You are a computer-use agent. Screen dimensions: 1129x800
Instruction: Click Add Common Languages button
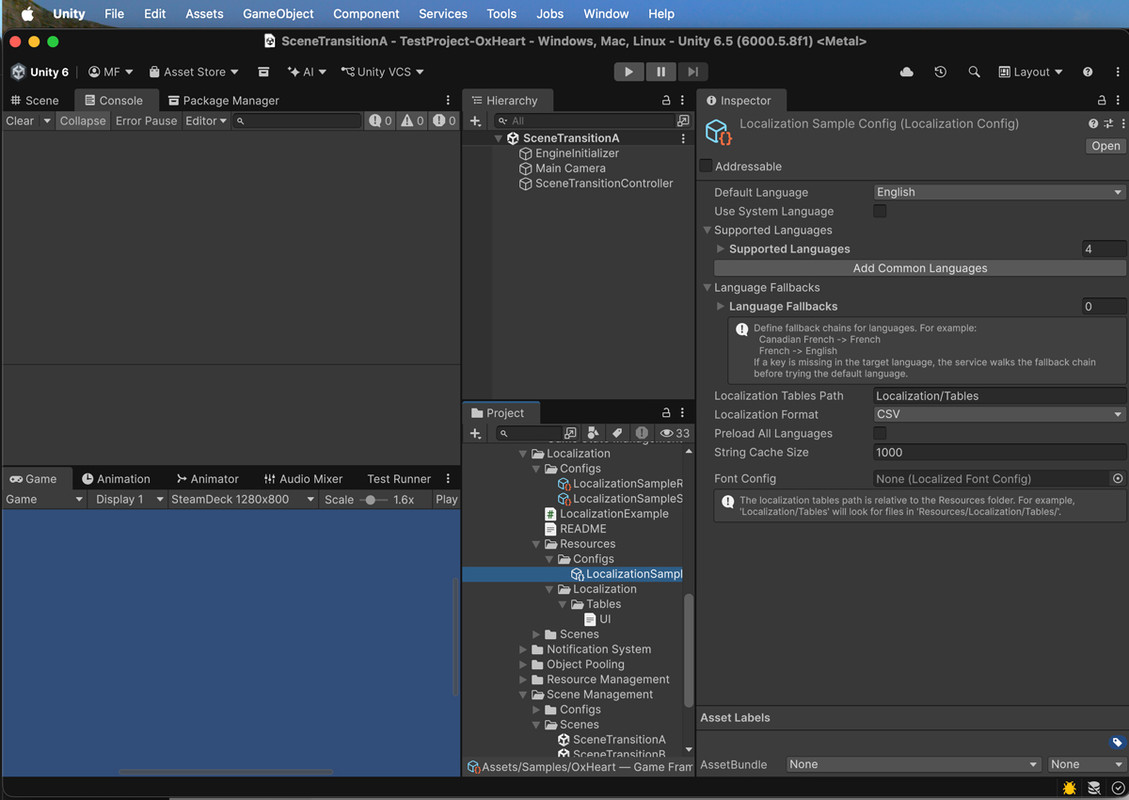(x=919, y=268)
